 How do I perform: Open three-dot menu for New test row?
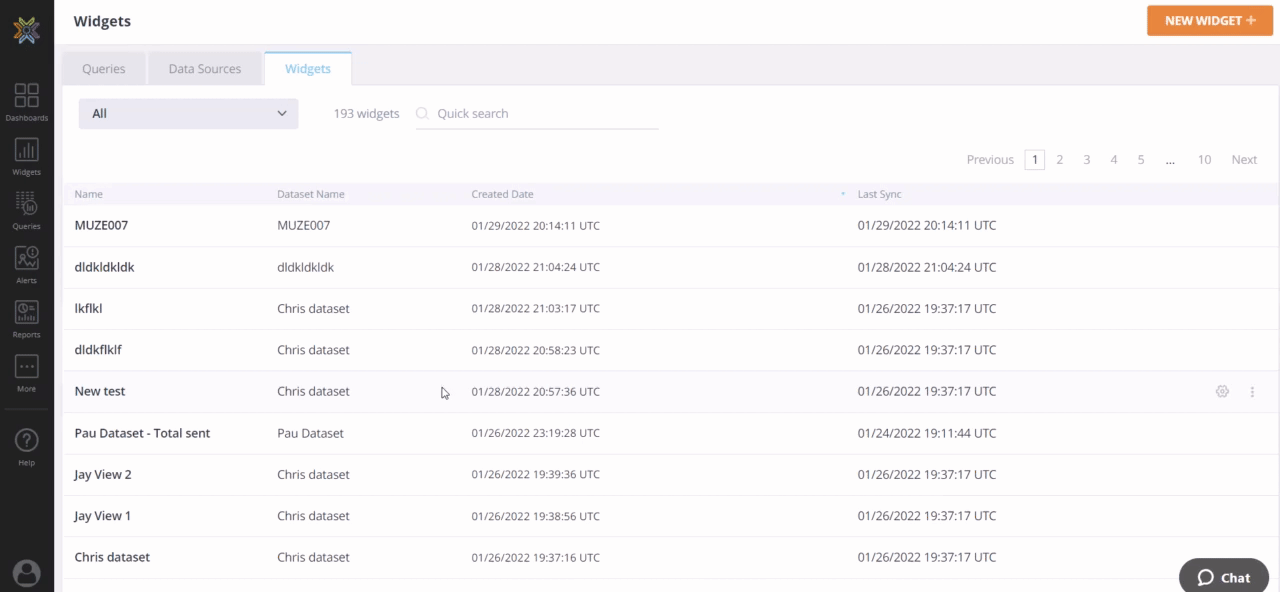pos(1252,392)
